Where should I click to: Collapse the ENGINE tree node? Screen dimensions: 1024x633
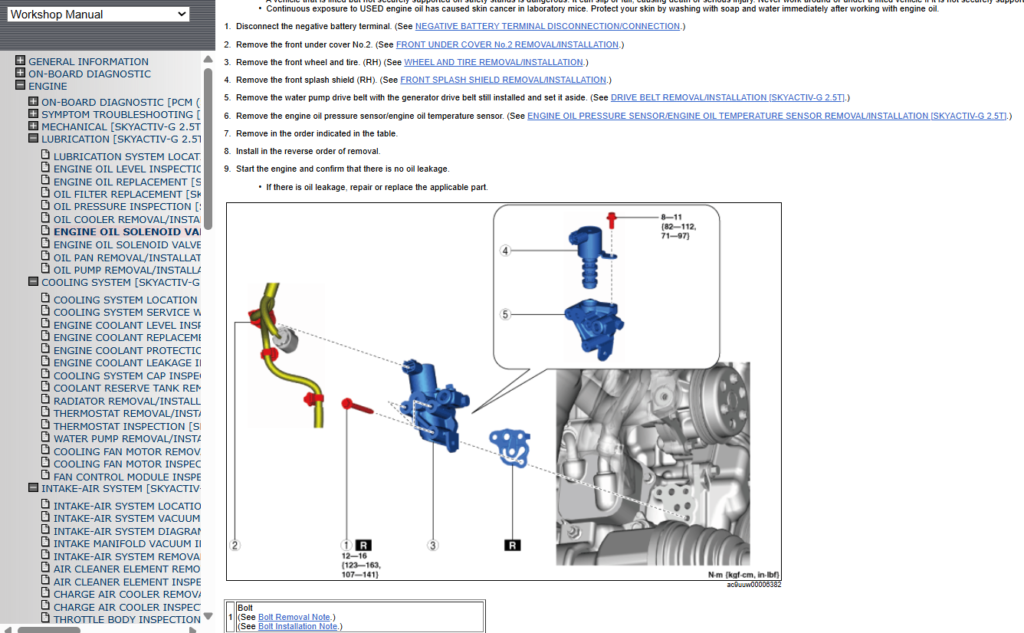coord(20,86)
